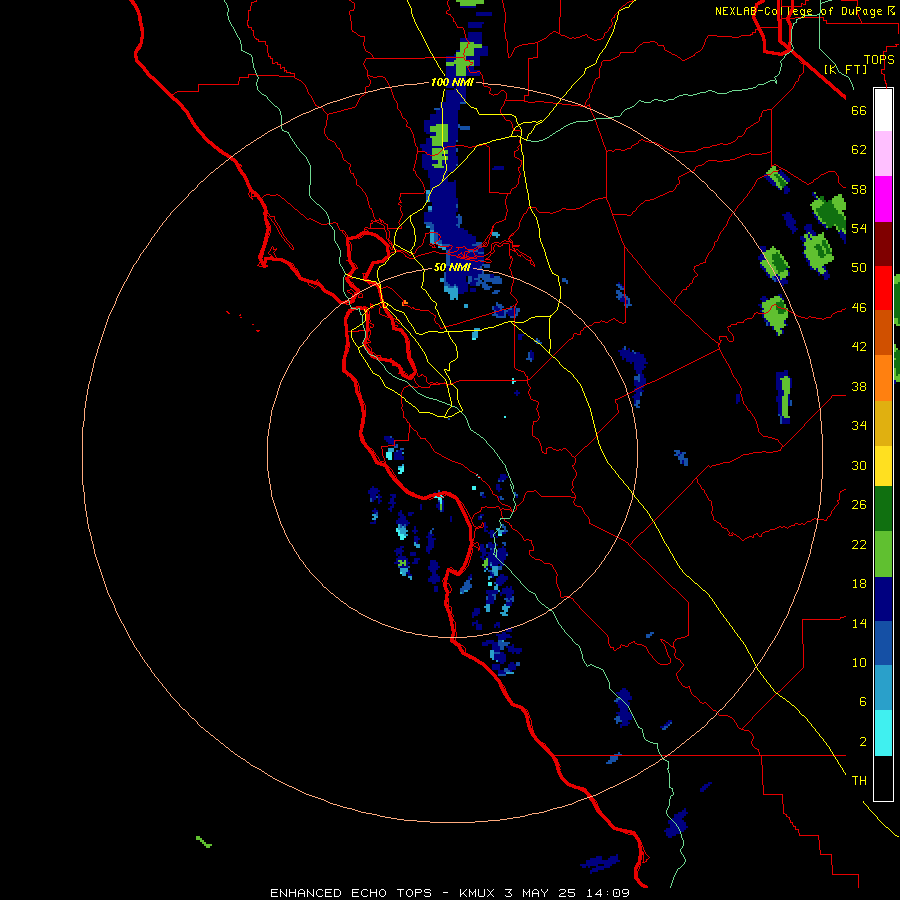This screenshot has width=900, height=900.
Task: Select the dark red legend swatch
Action: (883, 244)
